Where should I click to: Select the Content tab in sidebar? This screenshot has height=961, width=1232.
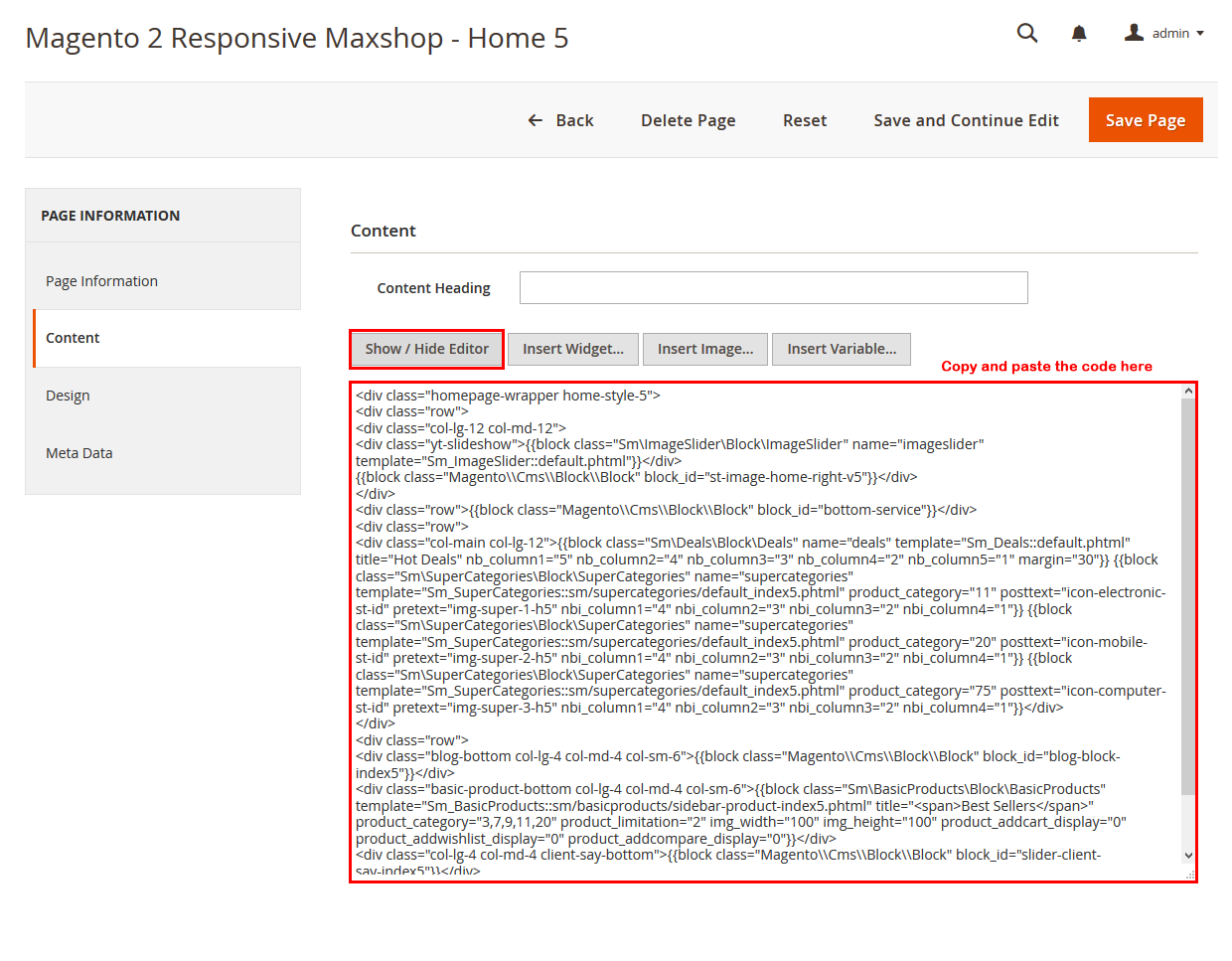click(167, 338)
